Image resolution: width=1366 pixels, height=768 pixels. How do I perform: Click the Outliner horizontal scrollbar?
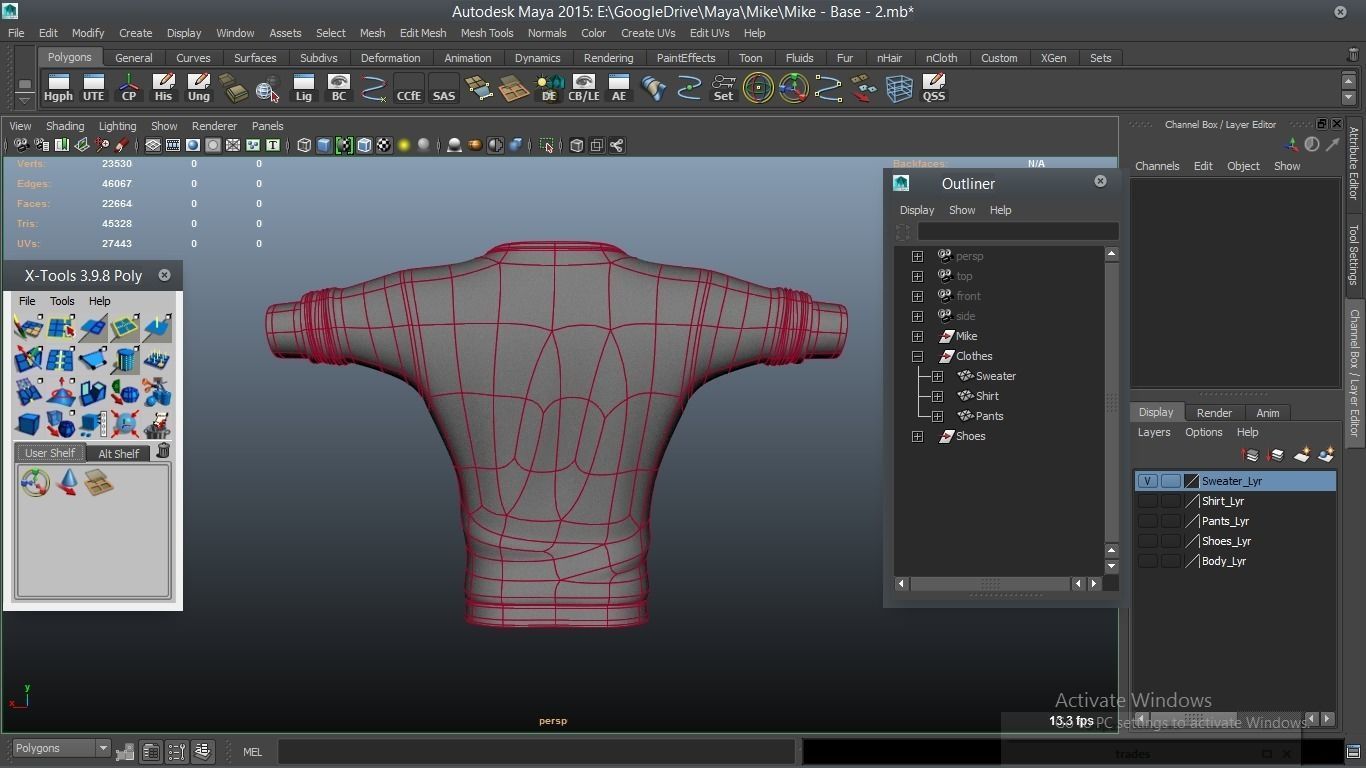click(989, 583)
